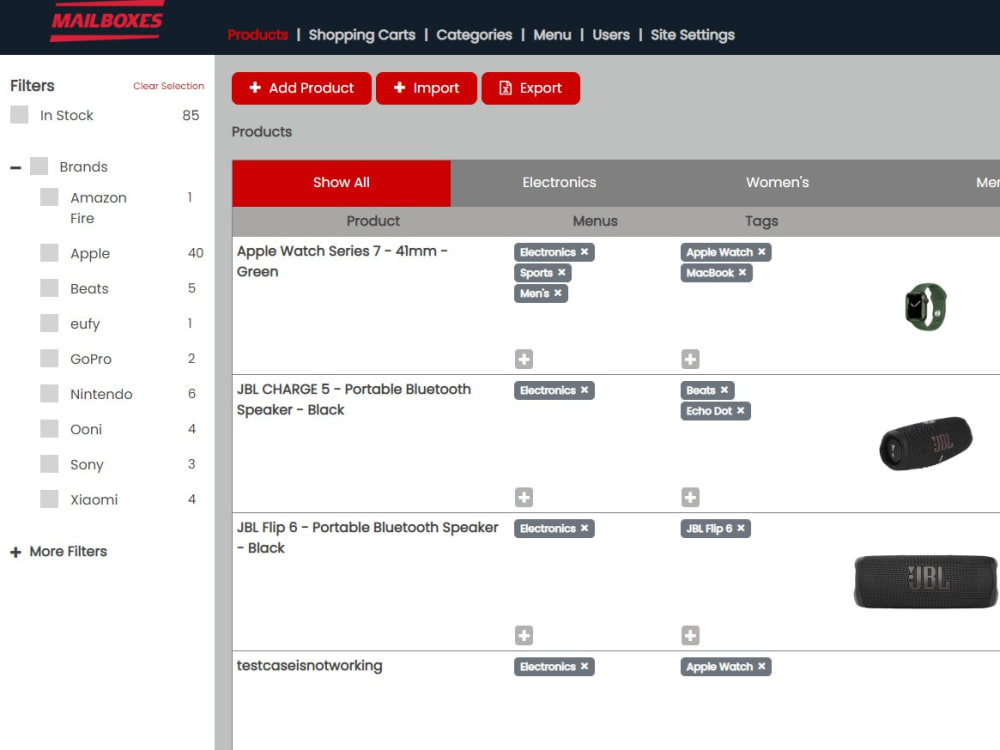
Task: Switch to the Women's tab
Action: (x=777, y=183)
